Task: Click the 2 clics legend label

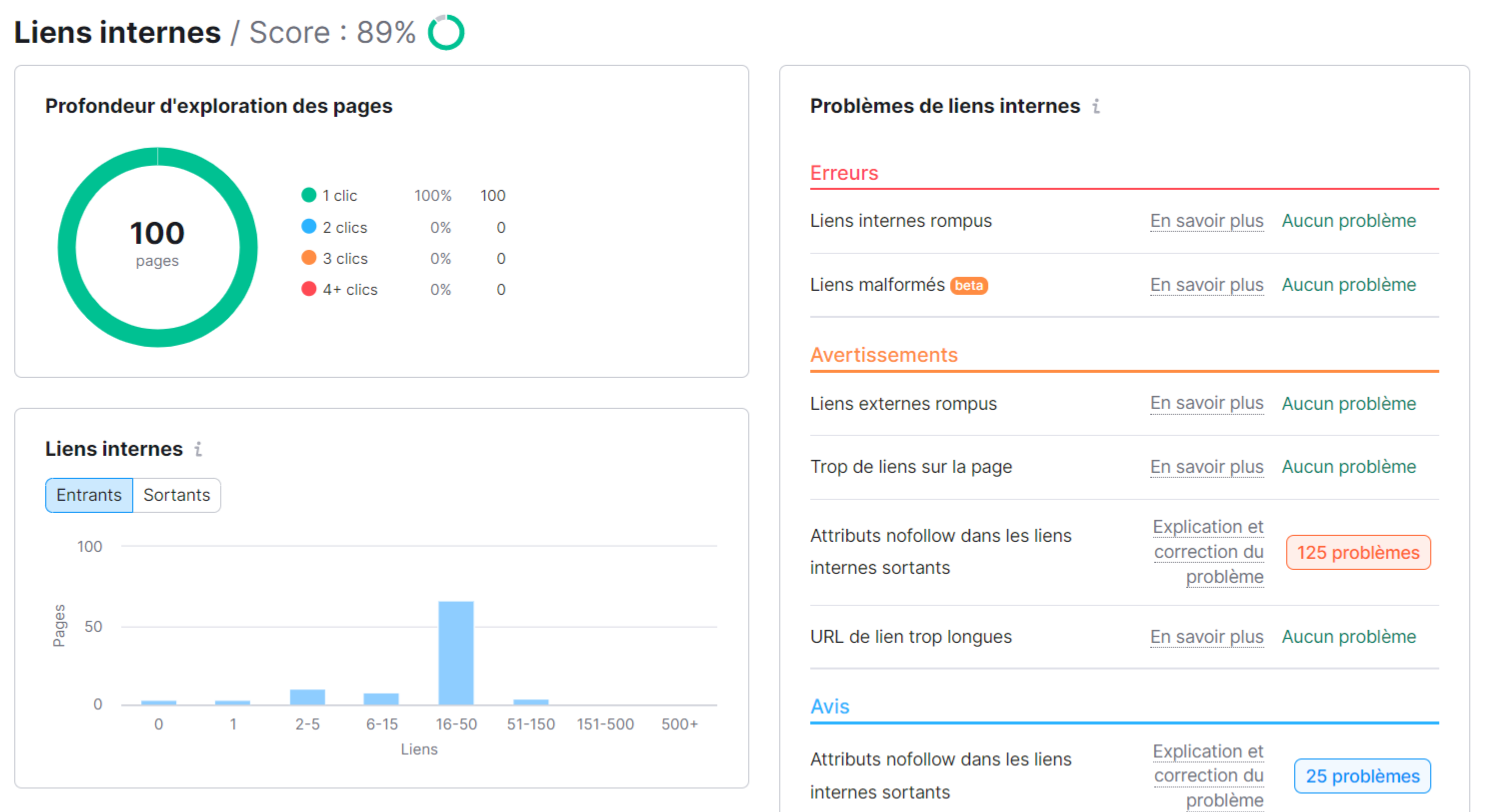Action: click(345, 227)
